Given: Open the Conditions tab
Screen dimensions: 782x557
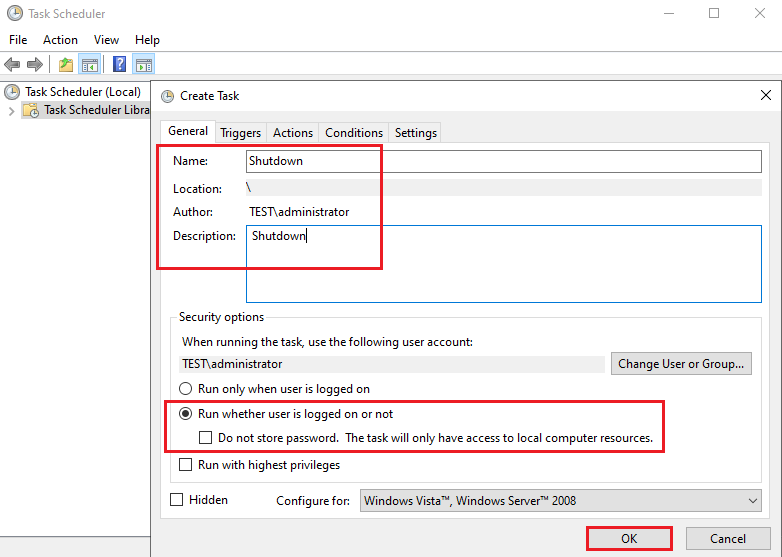Looking at the screenshot, I should 354,133.
